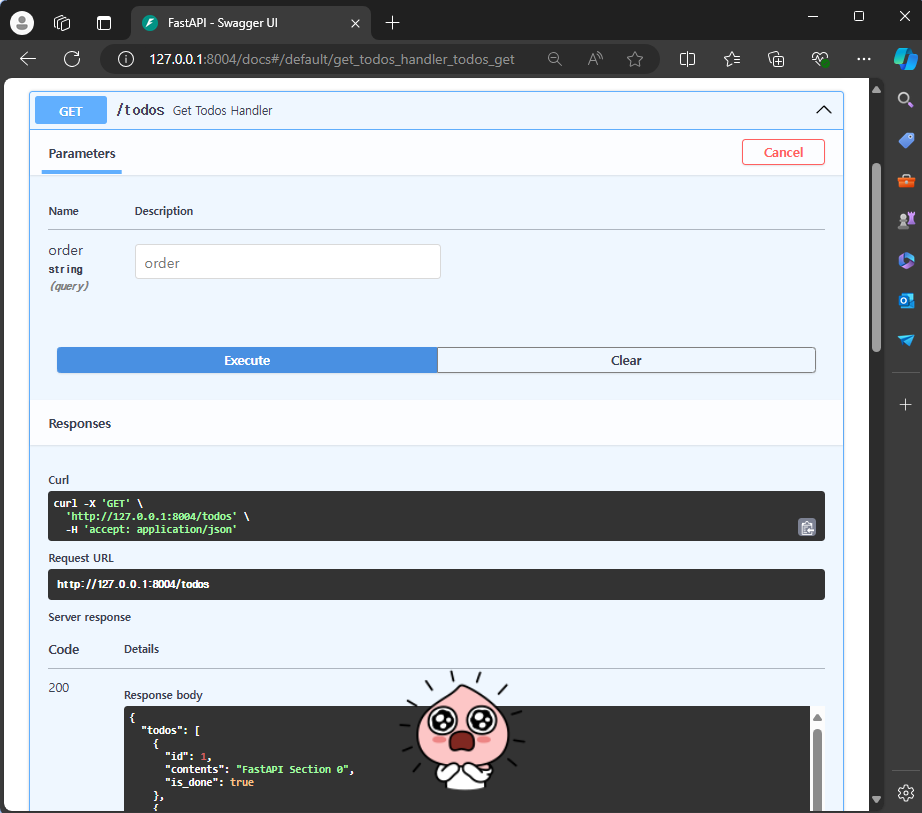
Task: Open sidebar search icon
Action: [x=906, y=100]
